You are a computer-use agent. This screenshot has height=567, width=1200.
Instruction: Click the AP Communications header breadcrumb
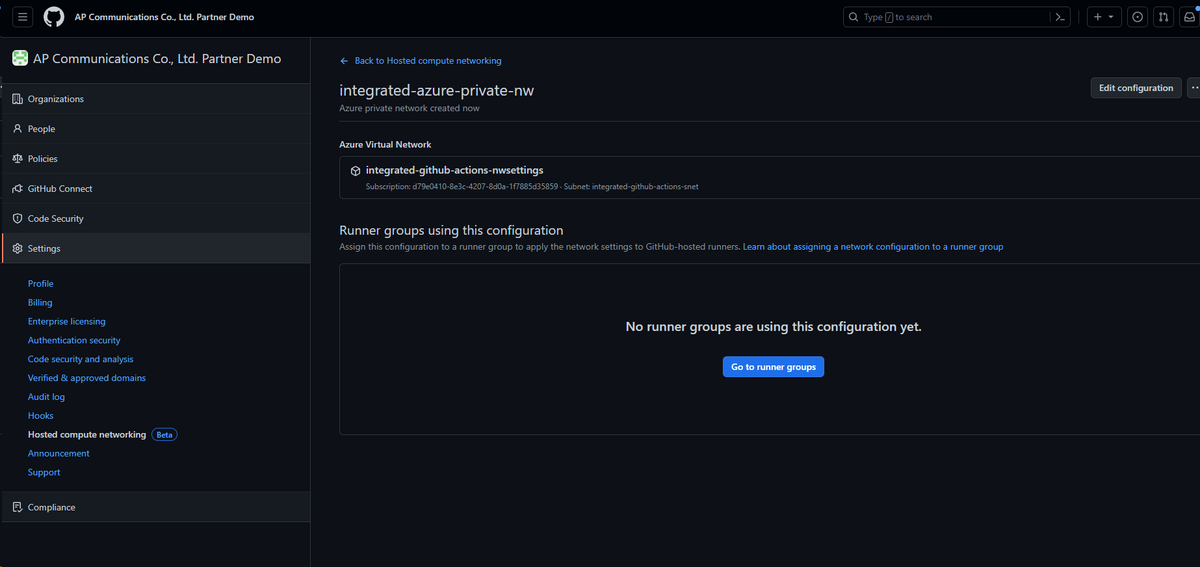[164, 17]
